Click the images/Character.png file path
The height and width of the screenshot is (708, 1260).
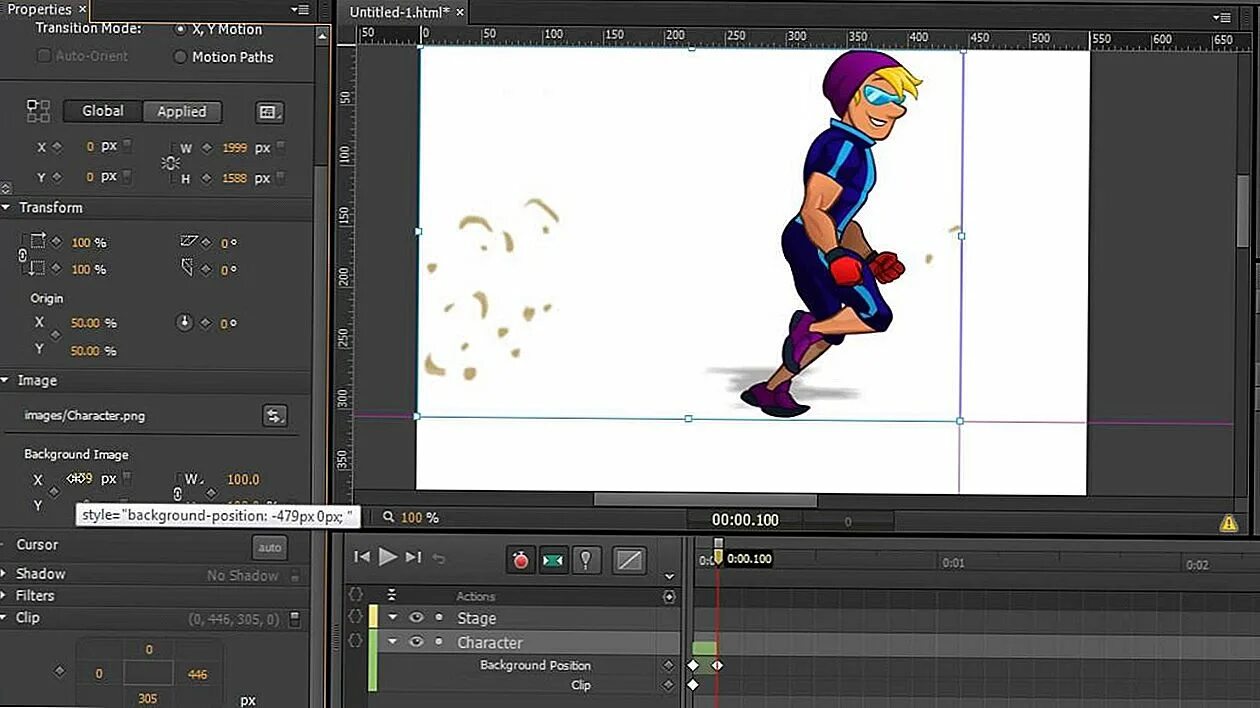pyautogui.click(x=85, y=415)
